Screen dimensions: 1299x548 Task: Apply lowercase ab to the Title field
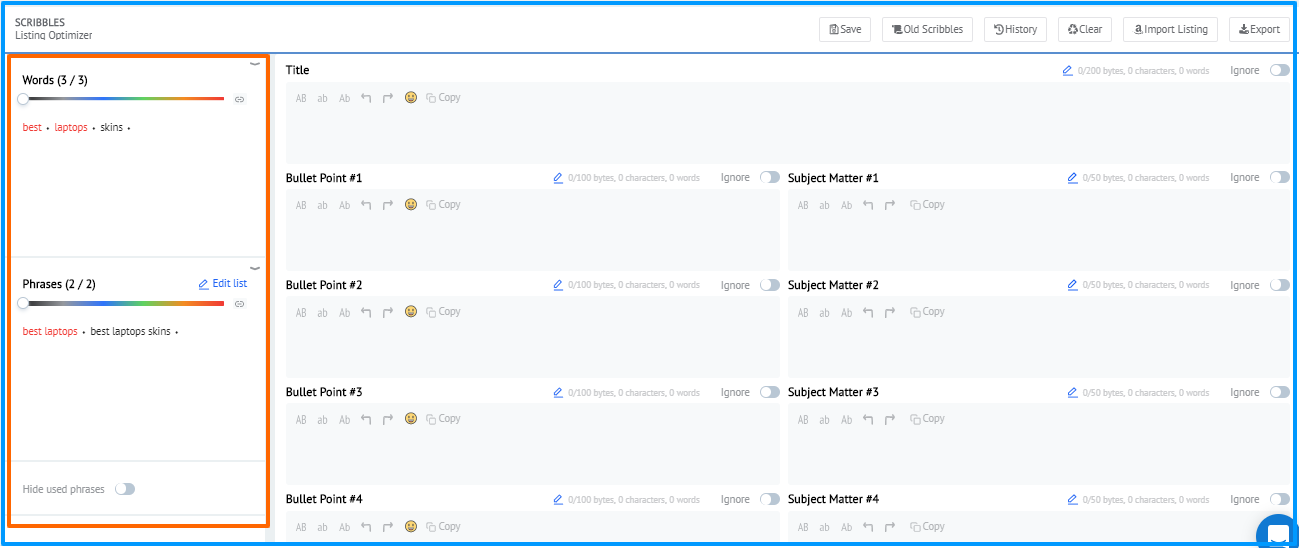[x=323, y=98]
